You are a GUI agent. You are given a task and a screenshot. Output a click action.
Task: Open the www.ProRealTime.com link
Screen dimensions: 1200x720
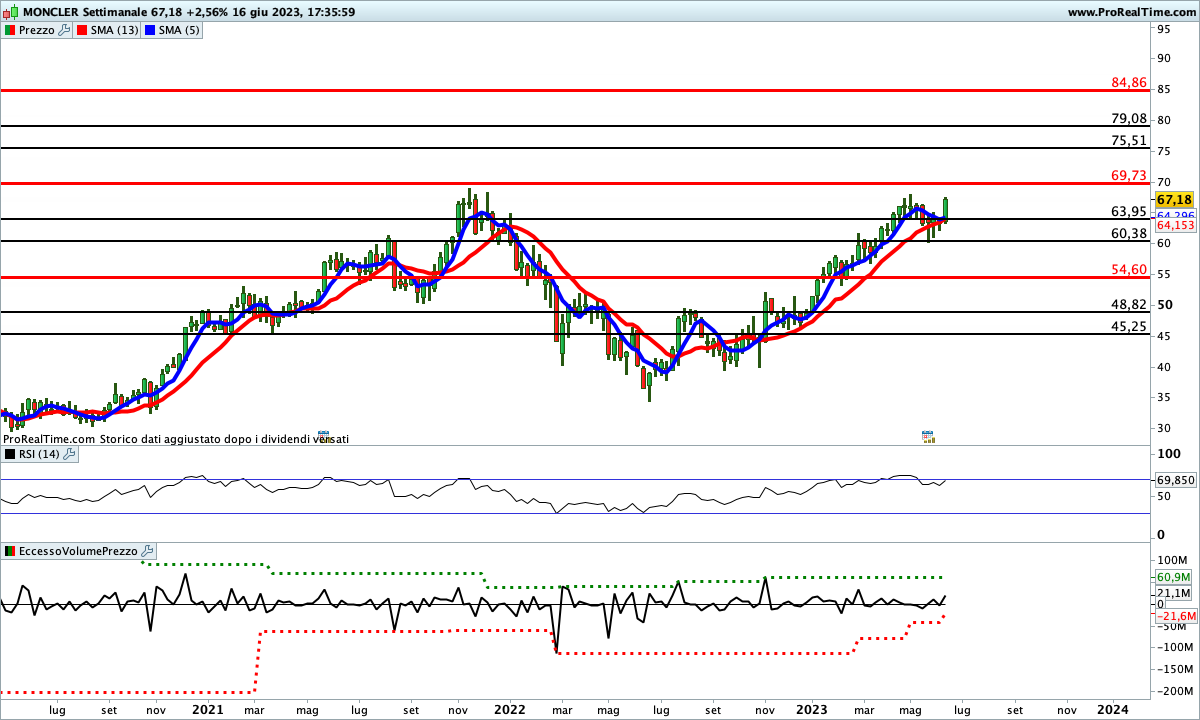[x=1131, y=12]
